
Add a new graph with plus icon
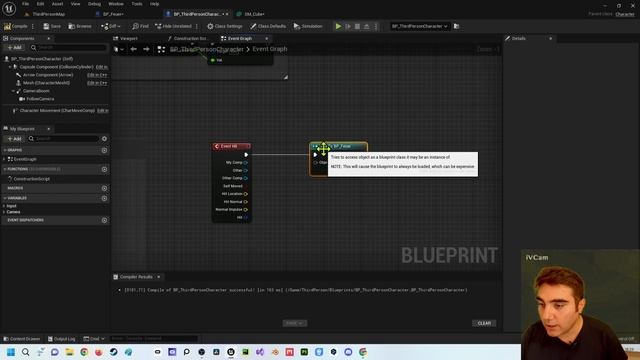tap(104, 150)
